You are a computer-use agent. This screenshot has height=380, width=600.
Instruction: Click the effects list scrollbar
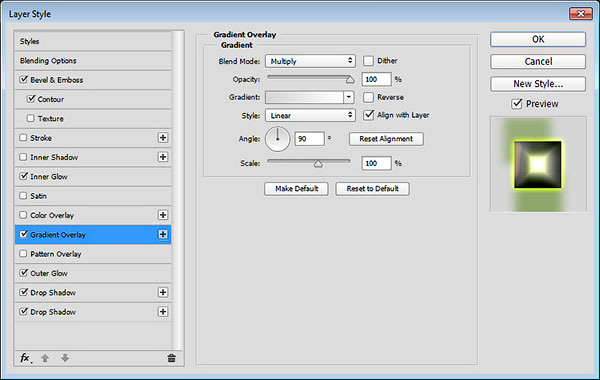click(x=176, y=190)
